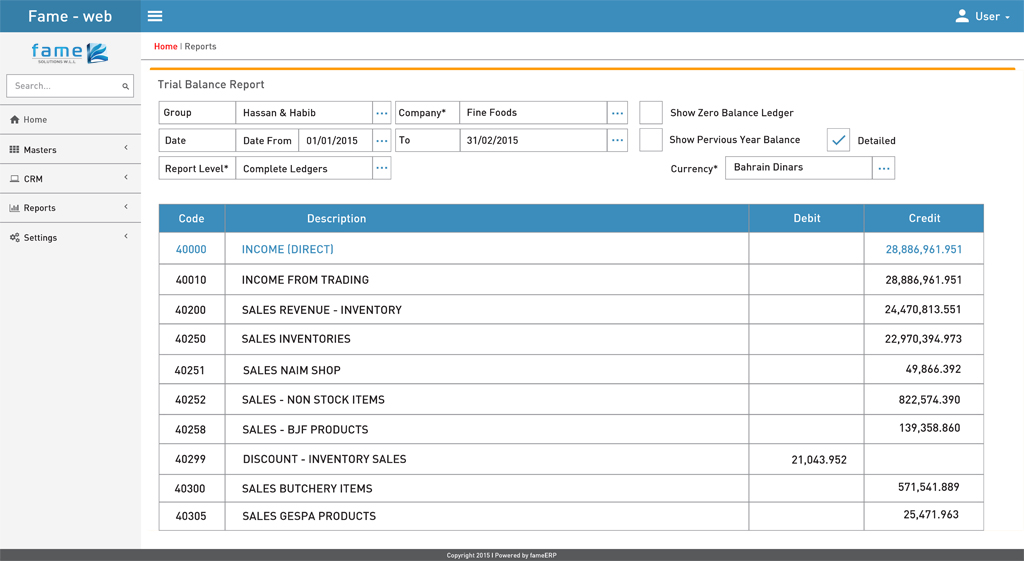Viewport: 1024px width, 561px height.
Task: Click the search magnifier icon
Action: pos(125,86)
